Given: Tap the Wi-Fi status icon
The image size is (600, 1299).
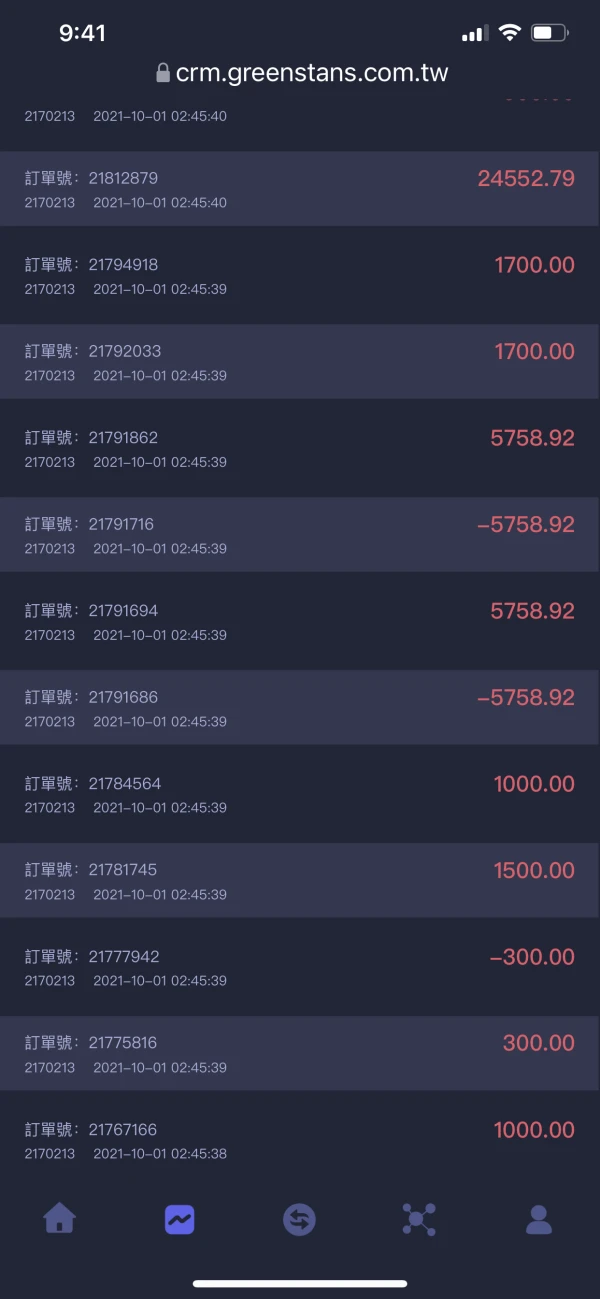Looking at the screenshot, I should [x=510, y=33].
